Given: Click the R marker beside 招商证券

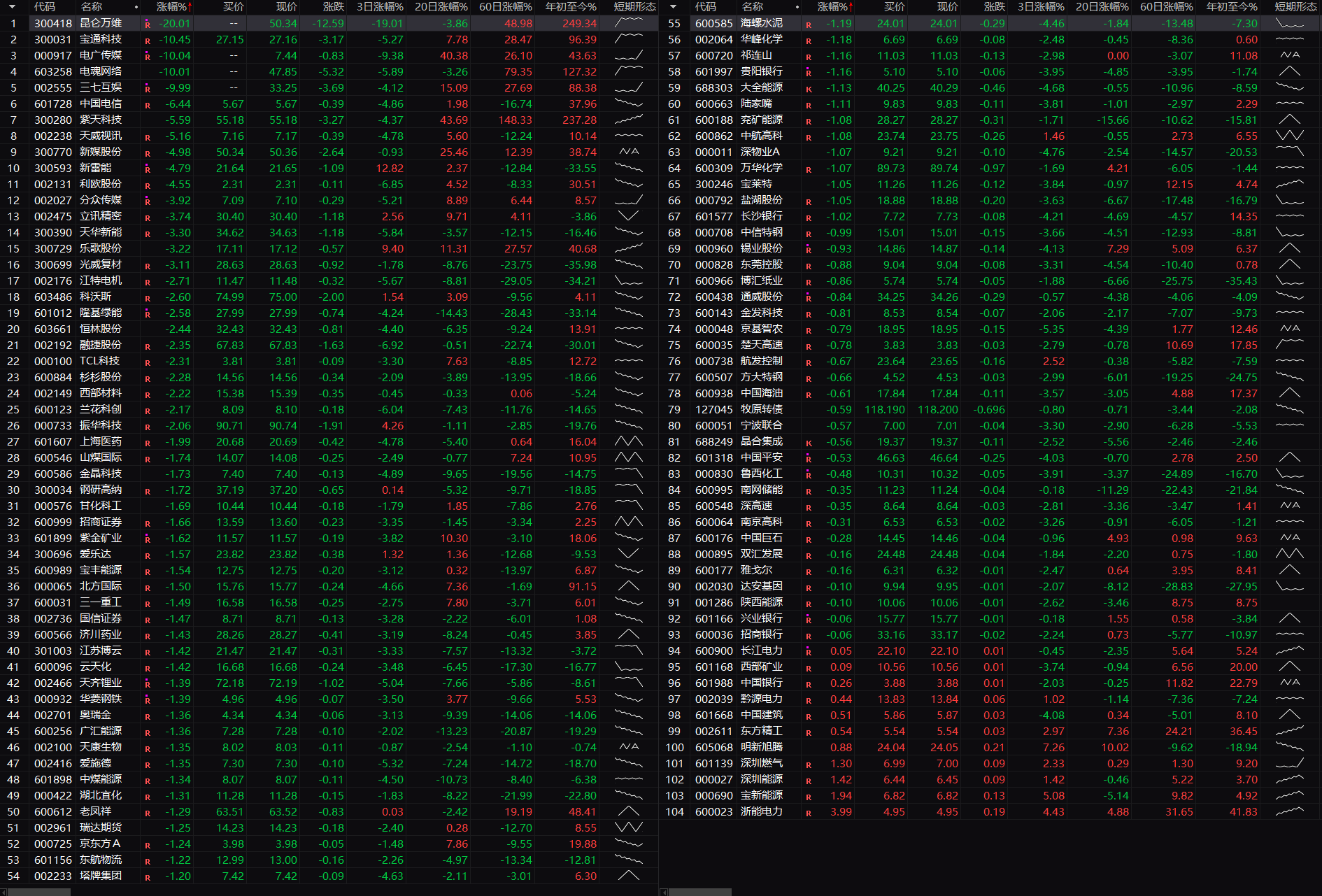Looking at the screenshot, I should (148, 523).
